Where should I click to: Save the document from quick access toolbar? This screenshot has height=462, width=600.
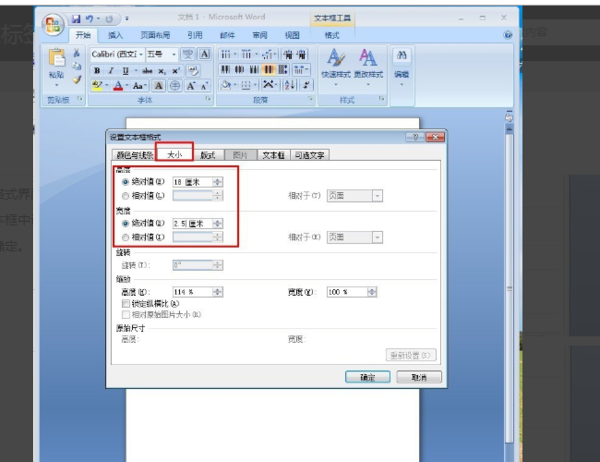[76, 19]
